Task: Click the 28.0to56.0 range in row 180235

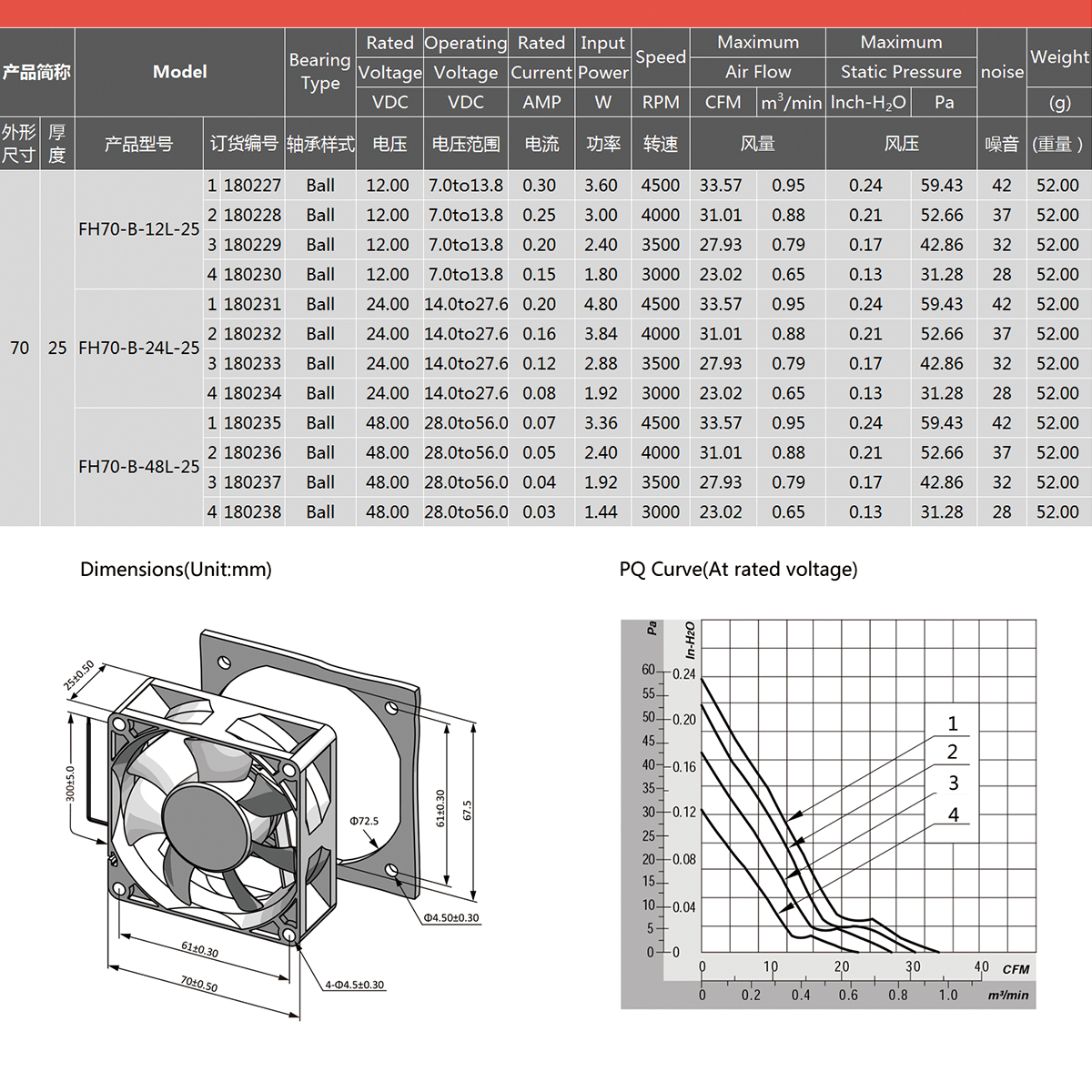Action: point(466,423)
